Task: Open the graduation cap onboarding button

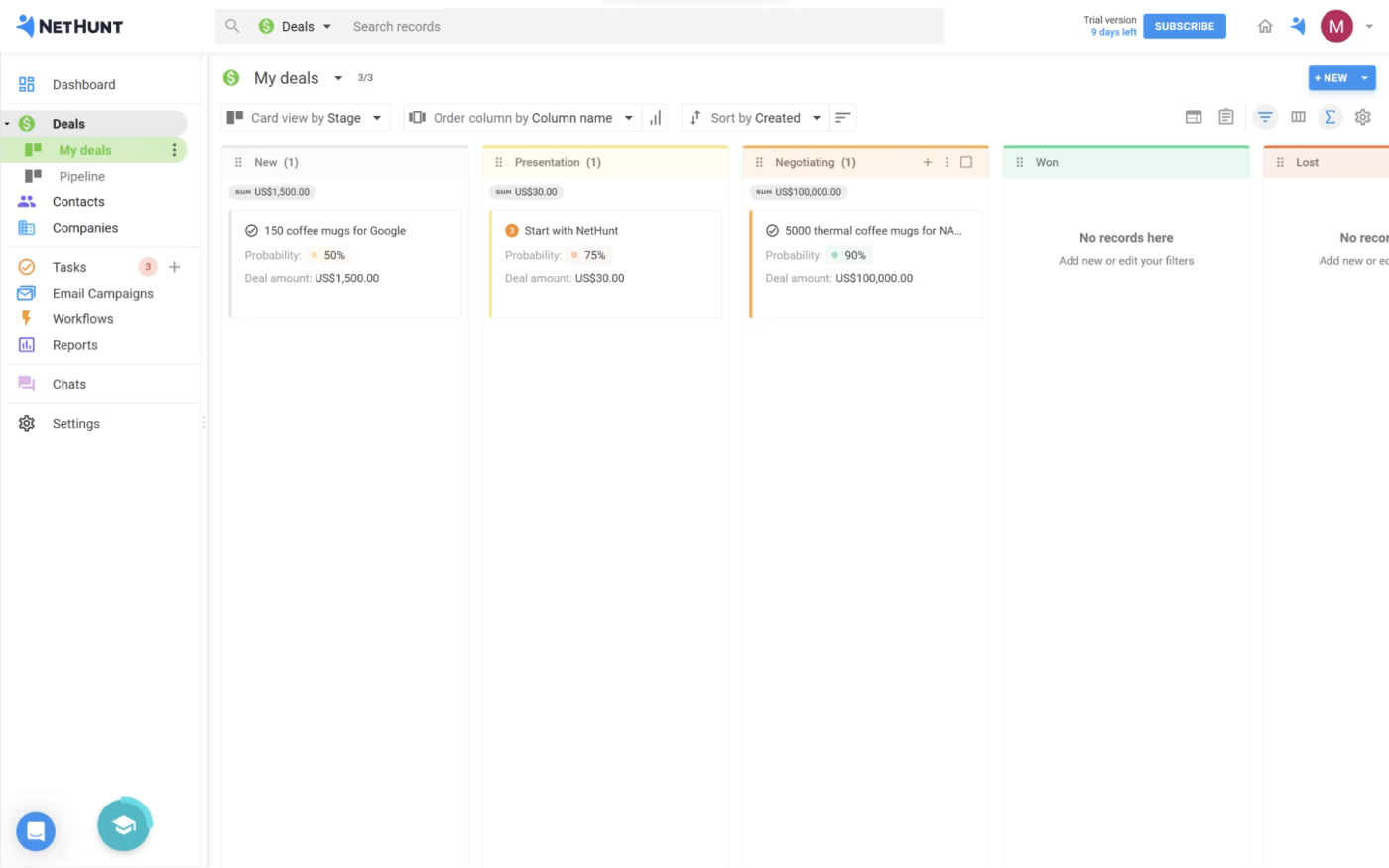Action: (124, 825)
